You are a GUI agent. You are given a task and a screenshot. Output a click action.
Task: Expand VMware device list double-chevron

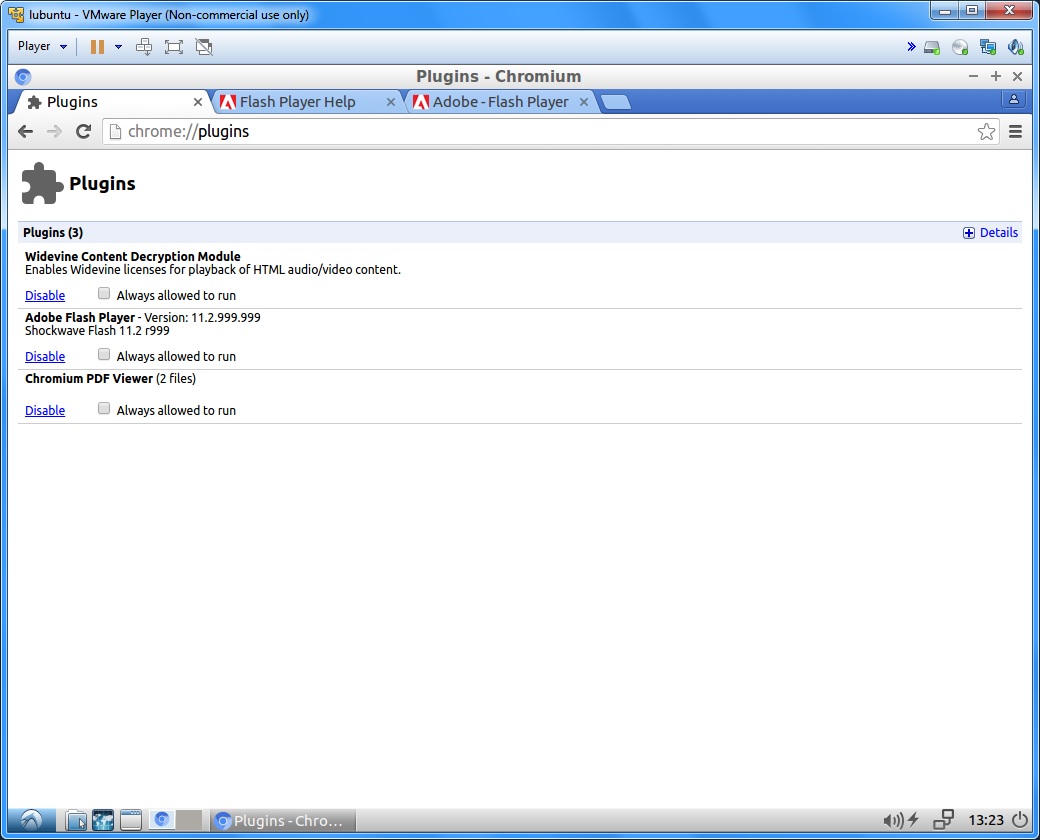(911, 46)
